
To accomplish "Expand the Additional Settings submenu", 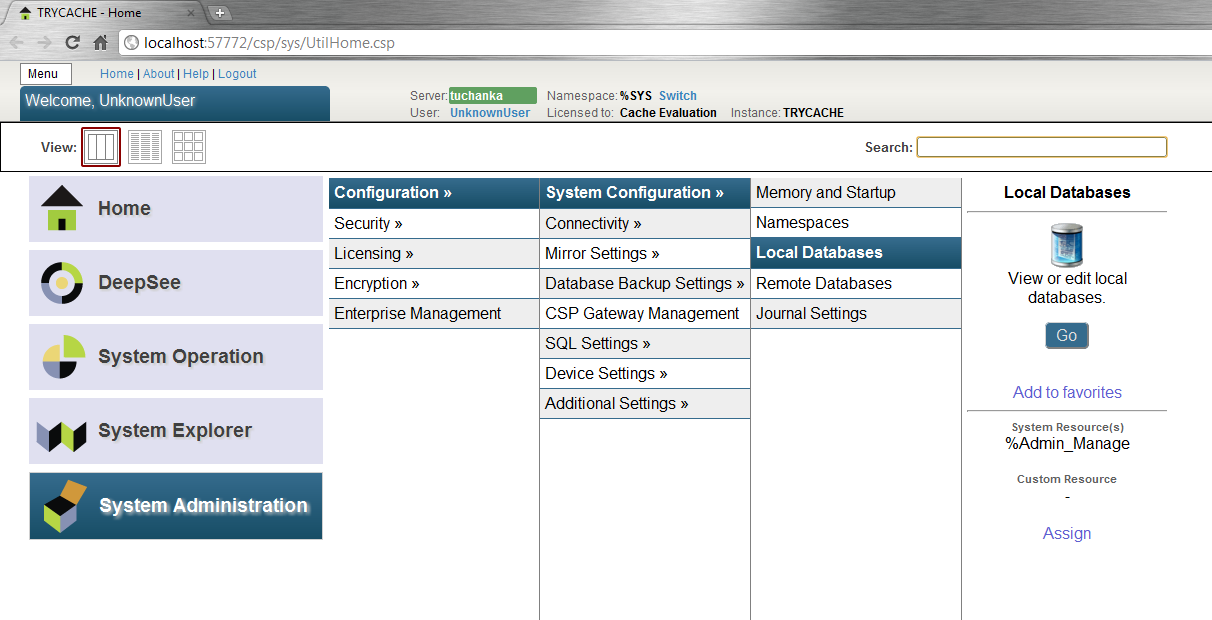I will (616, 404).
